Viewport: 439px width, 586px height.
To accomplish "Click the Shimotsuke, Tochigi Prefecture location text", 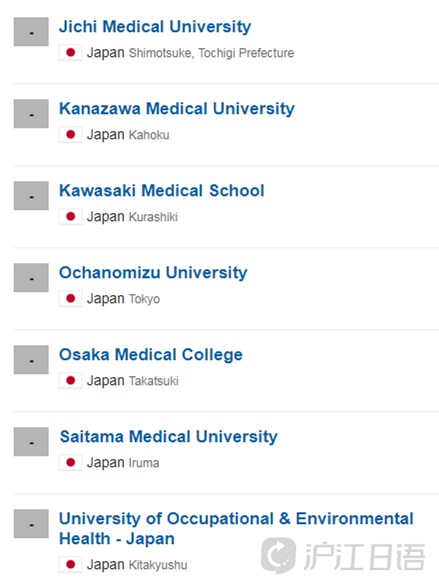I will pos(211,53).
